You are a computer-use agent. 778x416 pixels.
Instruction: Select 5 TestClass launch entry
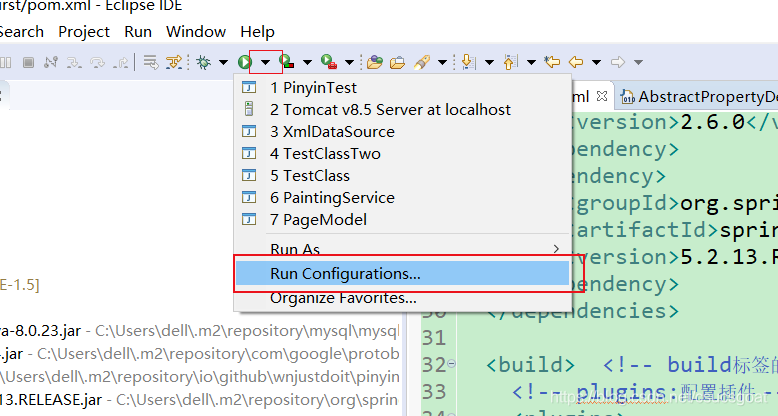402,175
